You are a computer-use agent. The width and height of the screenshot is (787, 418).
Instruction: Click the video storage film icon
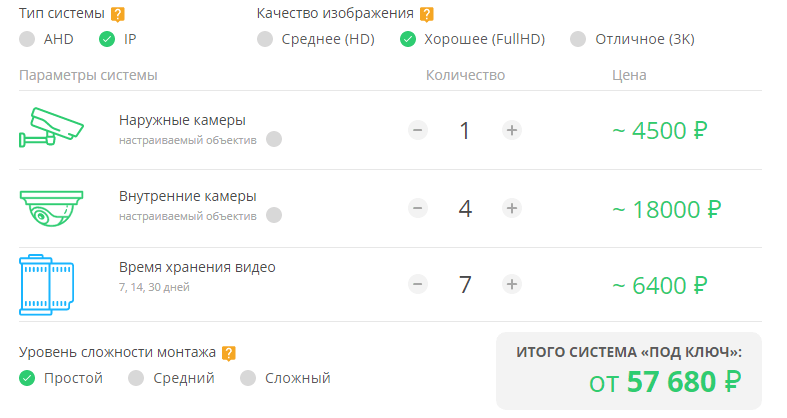46,284
